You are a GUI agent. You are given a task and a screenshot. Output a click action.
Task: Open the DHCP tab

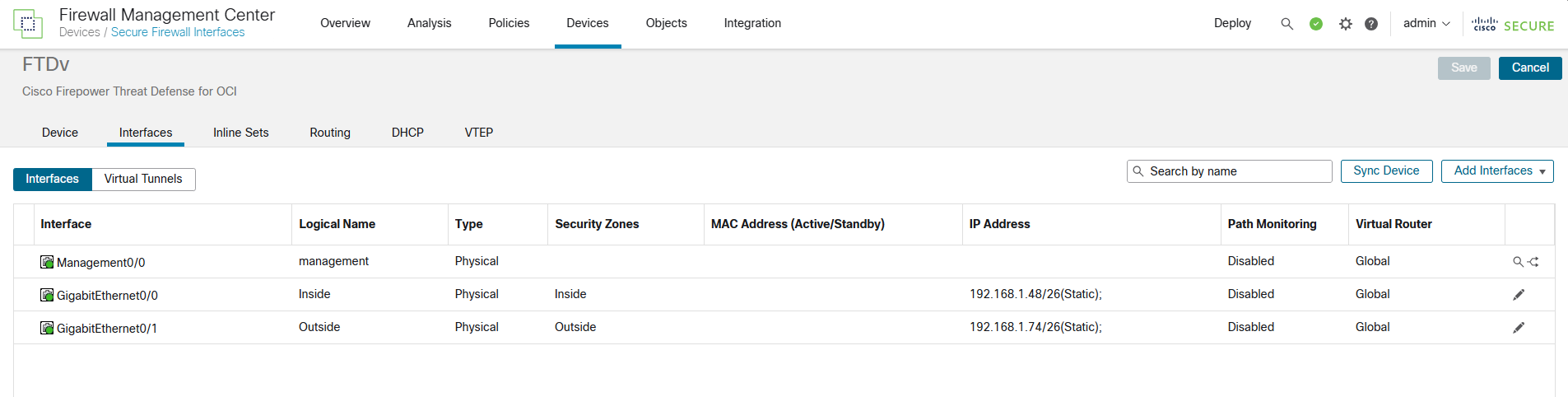[x=407, y=133]
